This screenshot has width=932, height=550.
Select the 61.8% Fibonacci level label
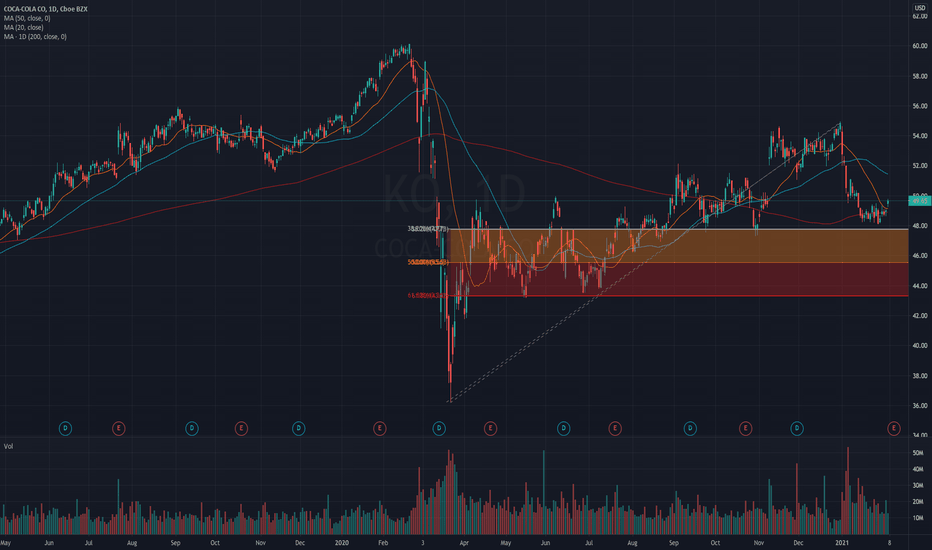click(x=428, y=296)
